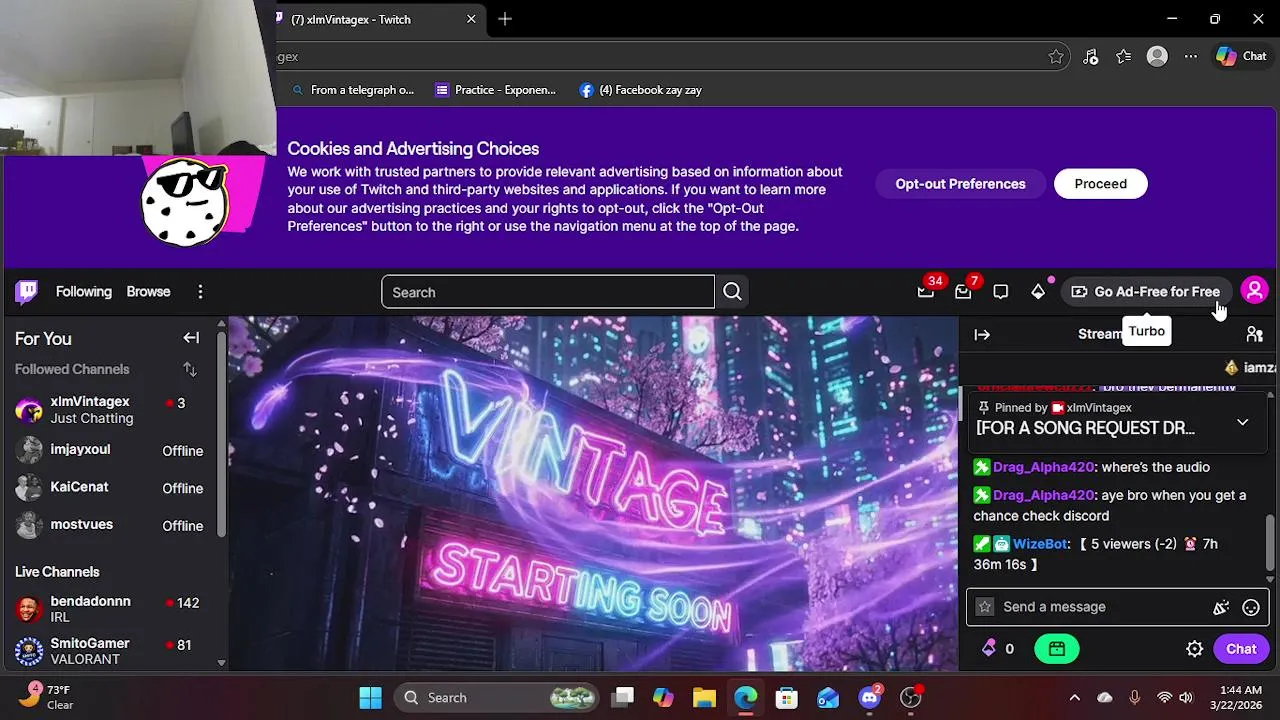
Task: Open chat settings gear
Action: coord(1194,649)
